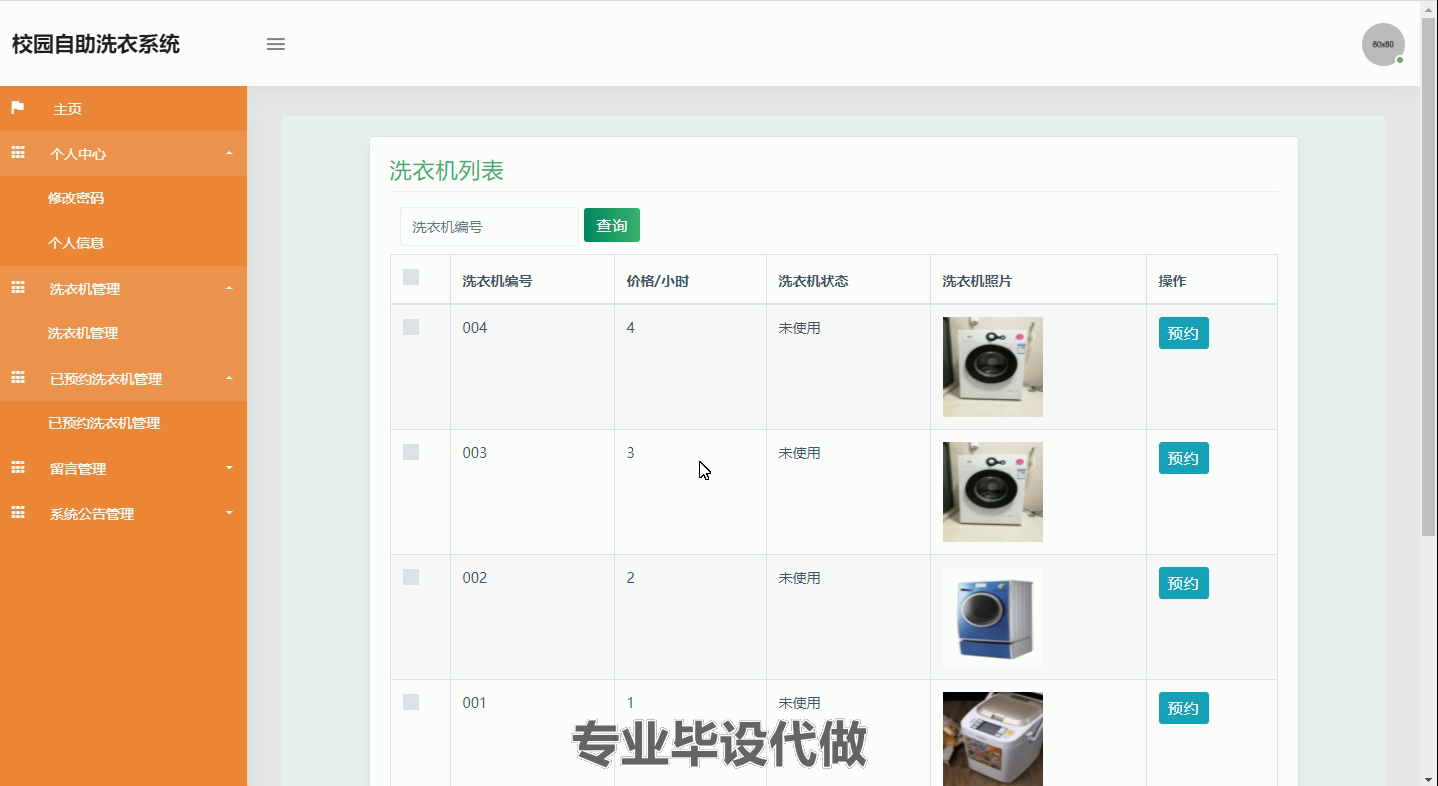Toggle the hamburger sidebar menu icon
The width and height of the screenshot is (1438, 786).
(x=276, y=44)
